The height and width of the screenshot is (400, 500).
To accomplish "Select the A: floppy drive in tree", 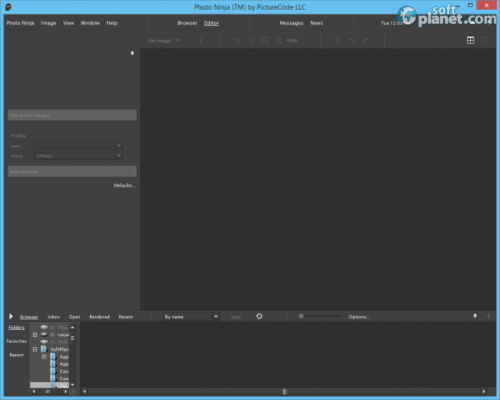I will point(55,327).
